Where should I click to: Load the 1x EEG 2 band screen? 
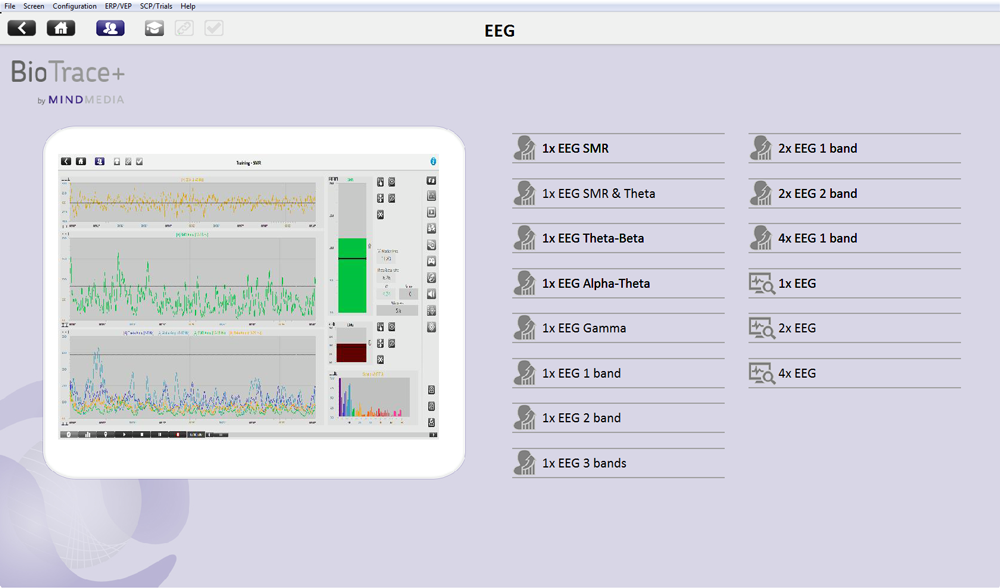pyautogui.click(x=618, y=418)
